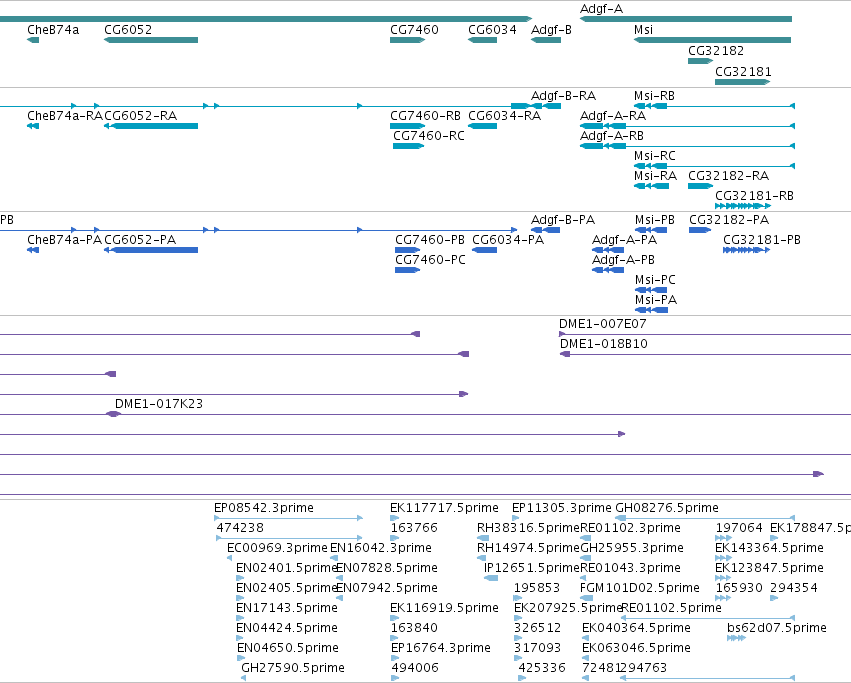851x683 pixels.
Task: Click protein label 'CG6034-PA'
Action: pyautogui.click(x=508, y=240)
